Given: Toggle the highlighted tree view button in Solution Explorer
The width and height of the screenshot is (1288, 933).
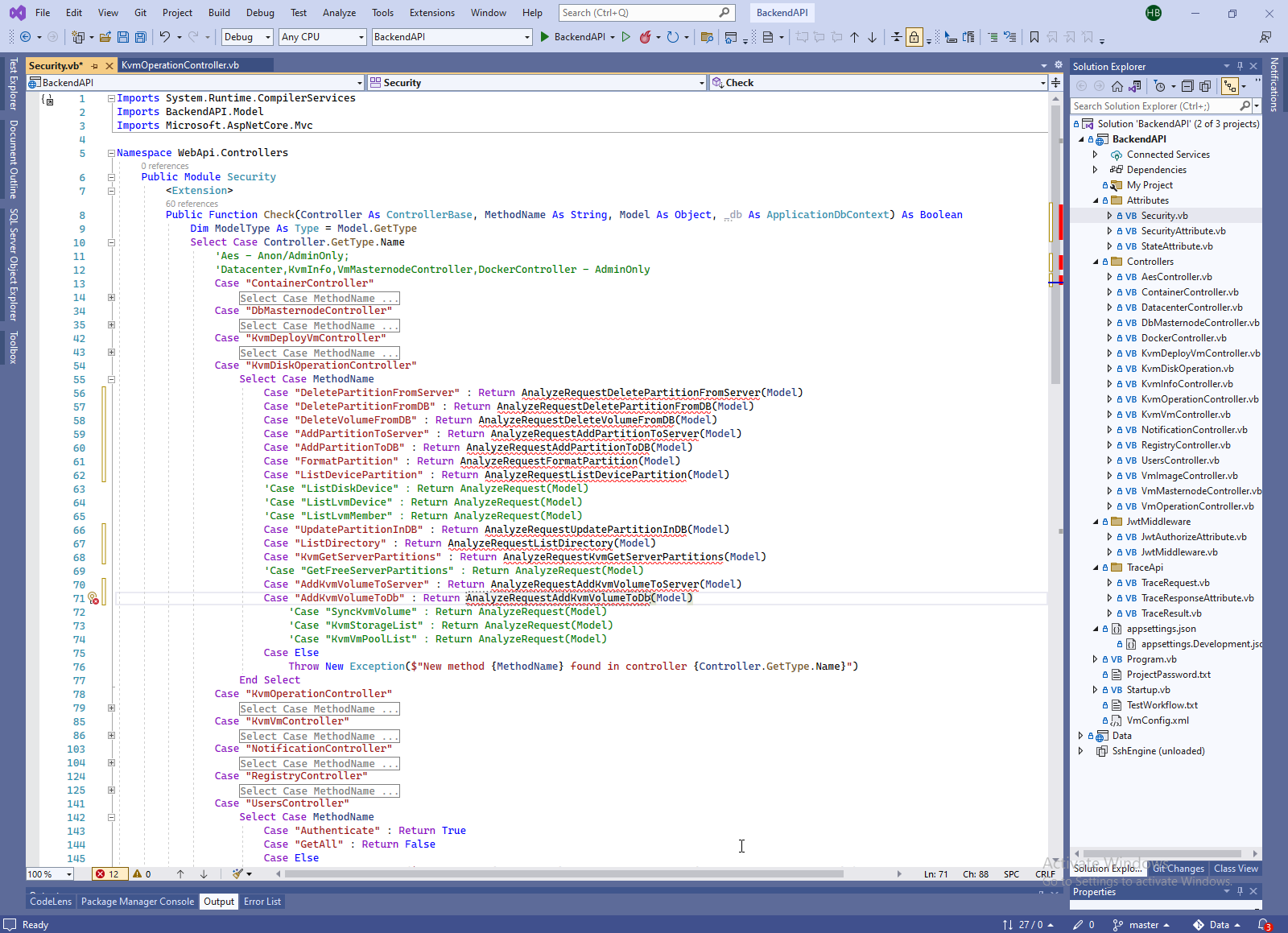Looking at the screenshot, I should 1229,86.
